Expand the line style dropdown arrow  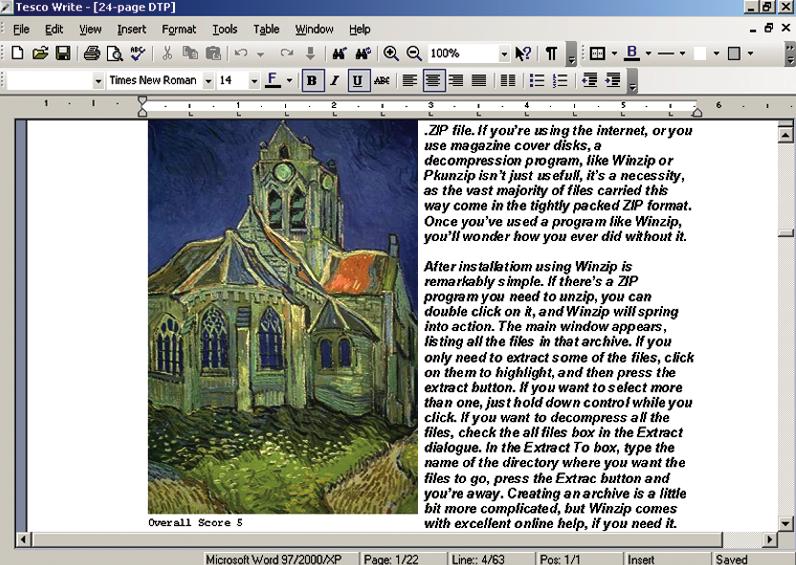point(682,53)
